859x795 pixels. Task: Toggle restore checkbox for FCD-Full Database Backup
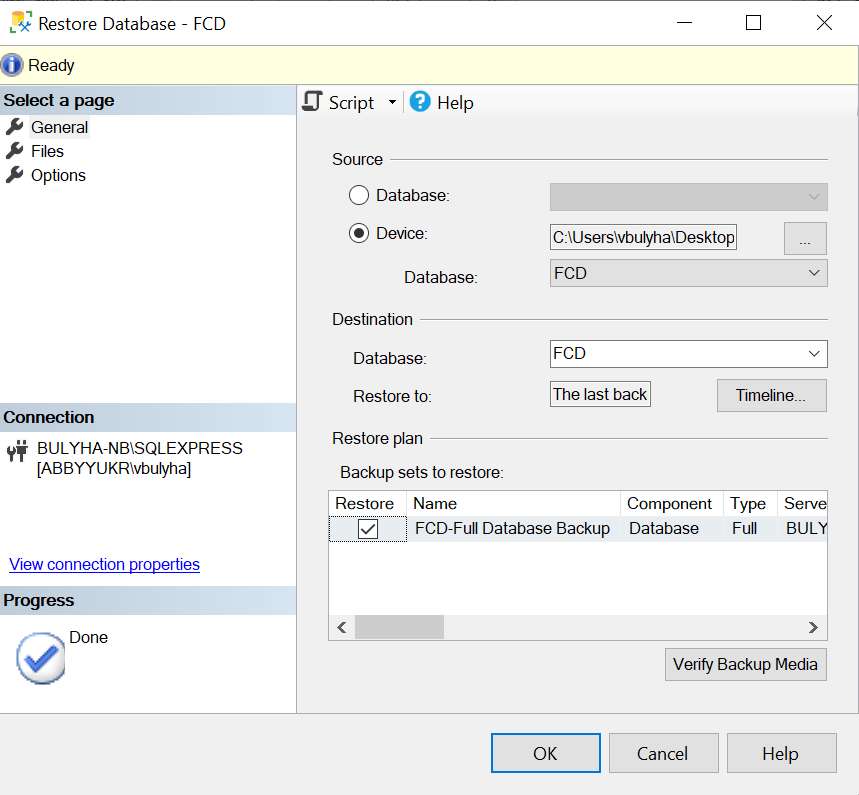pyautogui.click(x=368, y=529)
